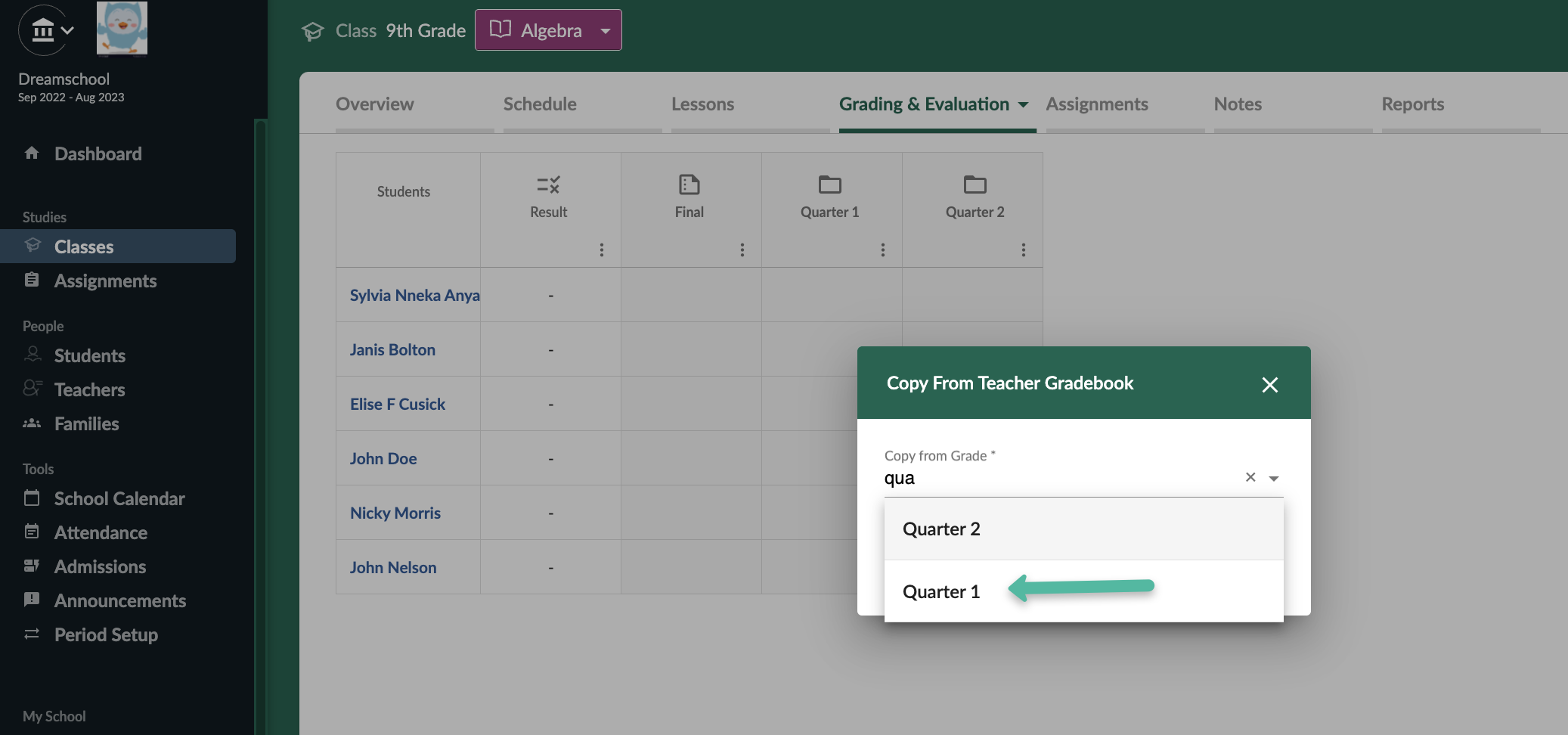
Task: Open Nicky Morris's student link
Action: click(395, 513)
